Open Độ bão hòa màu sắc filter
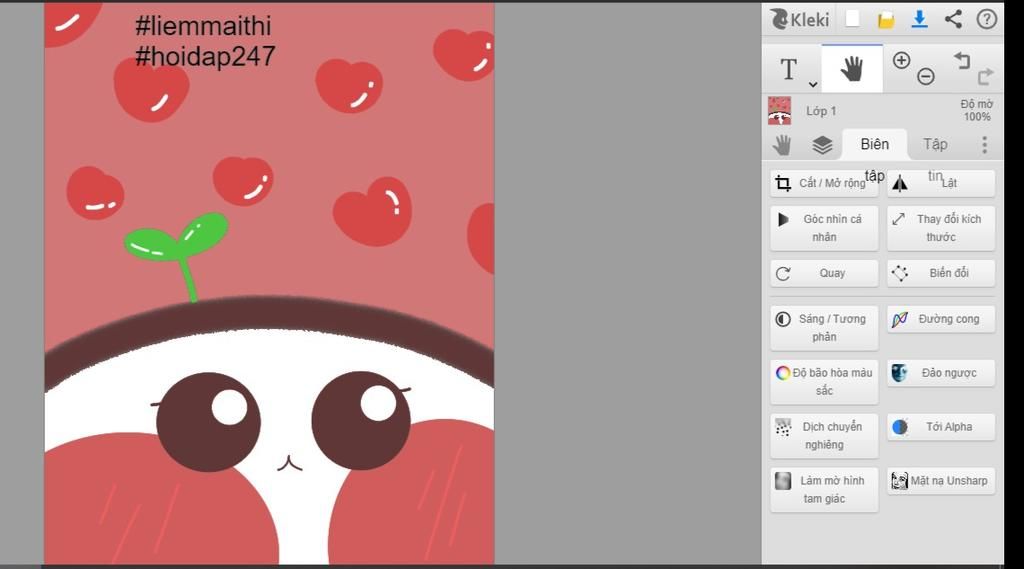 tap(824, 382)
